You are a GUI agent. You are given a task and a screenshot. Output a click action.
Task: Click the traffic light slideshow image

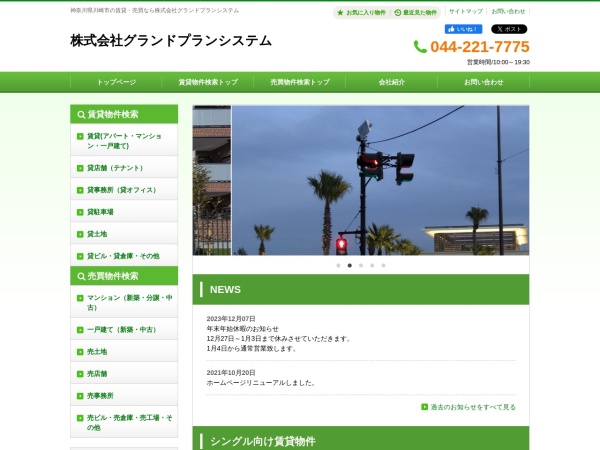pyautogui.click(x=380, y=180)
